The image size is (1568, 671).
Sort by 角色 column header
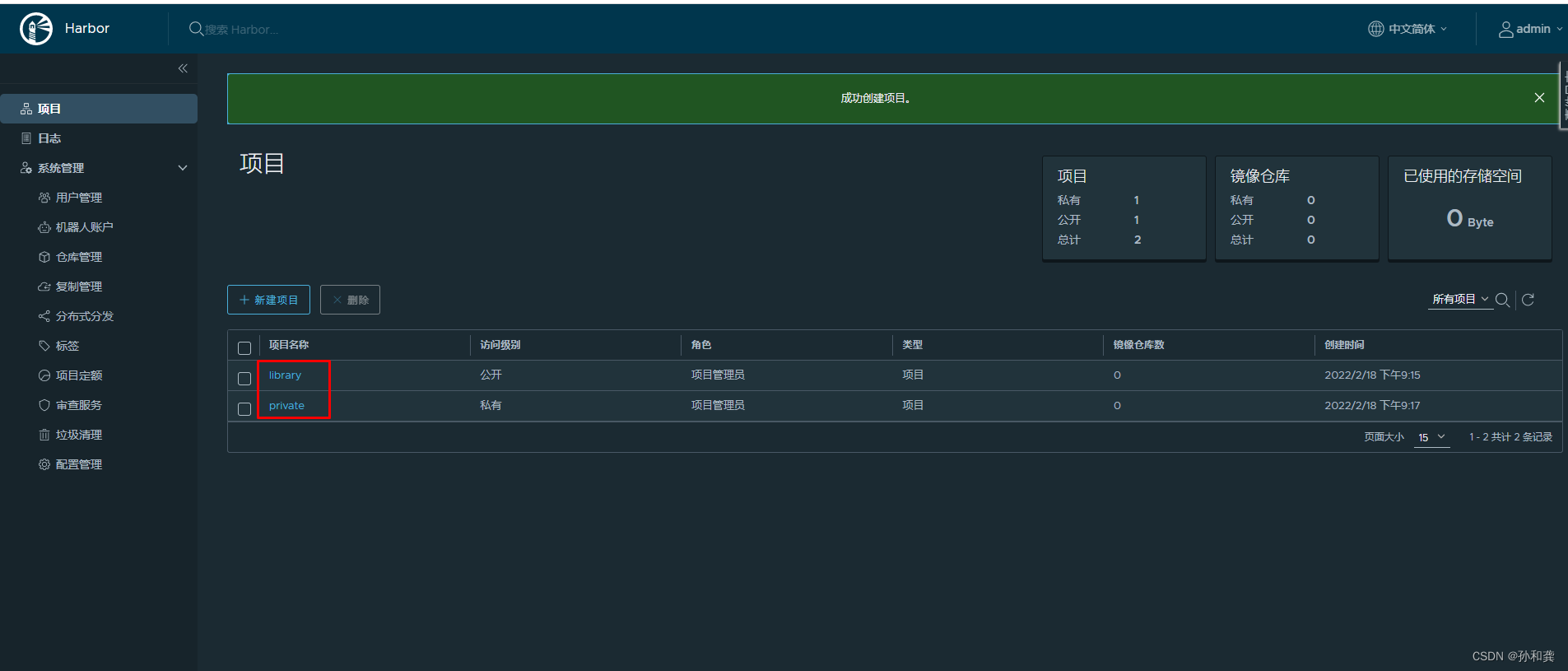pyautogui.click(x=701, y=345)
